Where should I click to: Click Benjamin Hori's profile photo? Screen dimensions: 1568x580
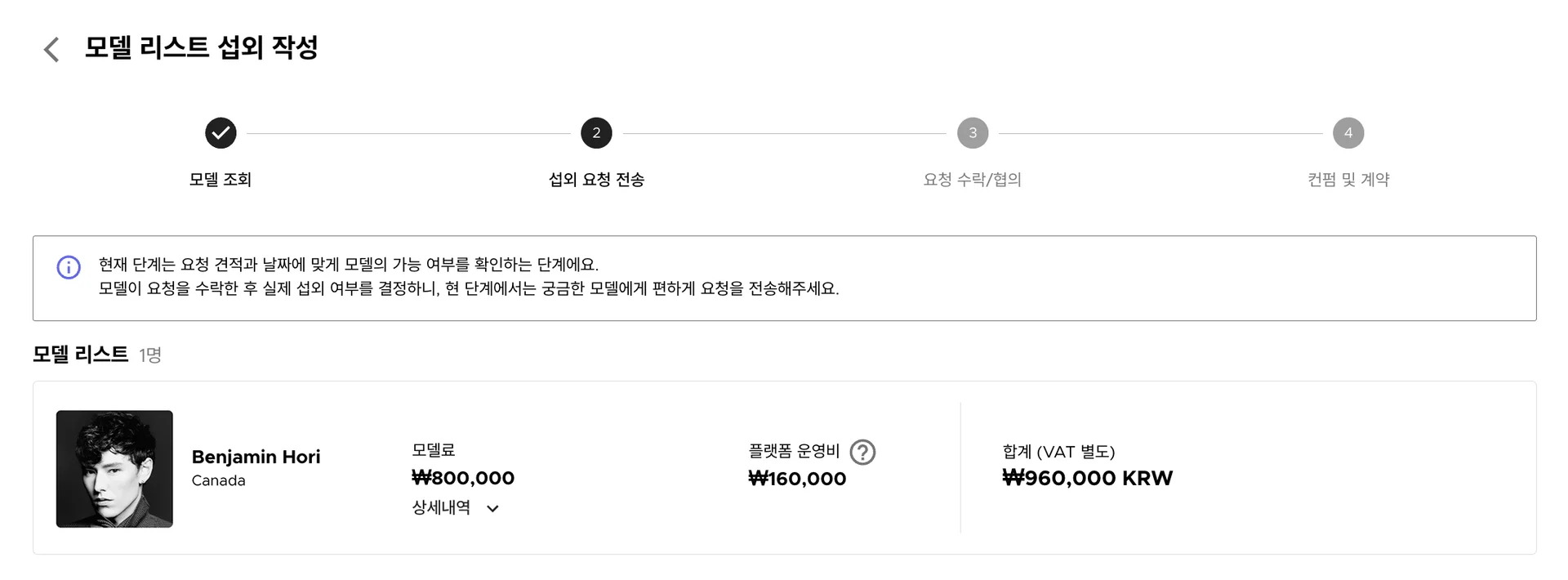[x=114, y=468]
